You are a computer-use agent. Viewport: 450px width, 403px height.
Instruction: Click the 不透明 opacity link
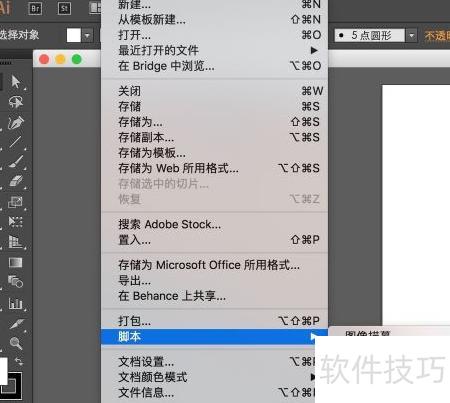437,35
